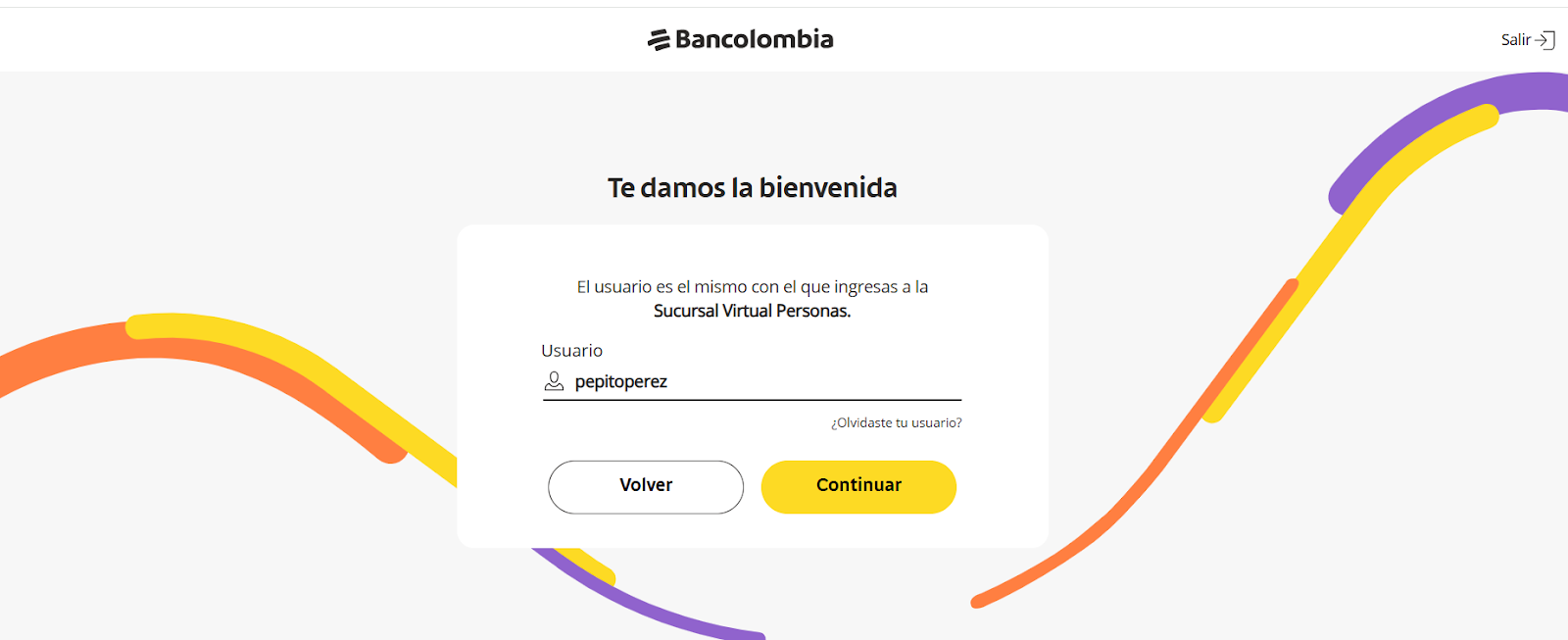Click the heading Te damos la bienvenida

tap(752, 187)
